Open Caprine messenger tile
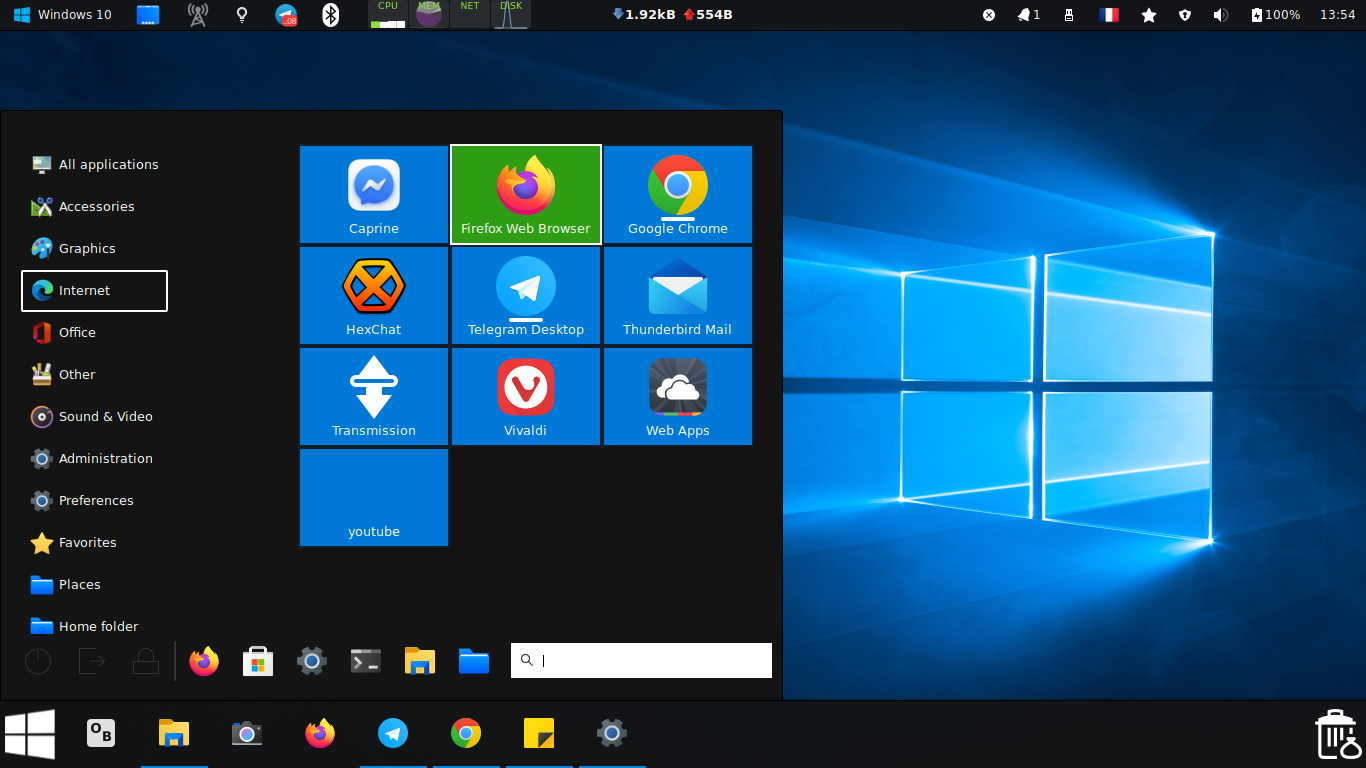 (x=374, y=194)
